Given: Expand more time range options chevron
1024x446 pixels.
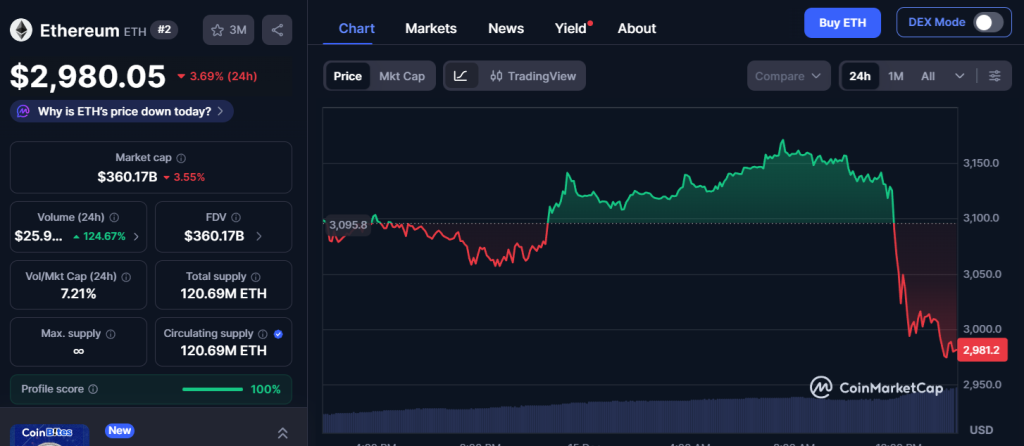Looking at the screenshot, I should tap(959, 76).
